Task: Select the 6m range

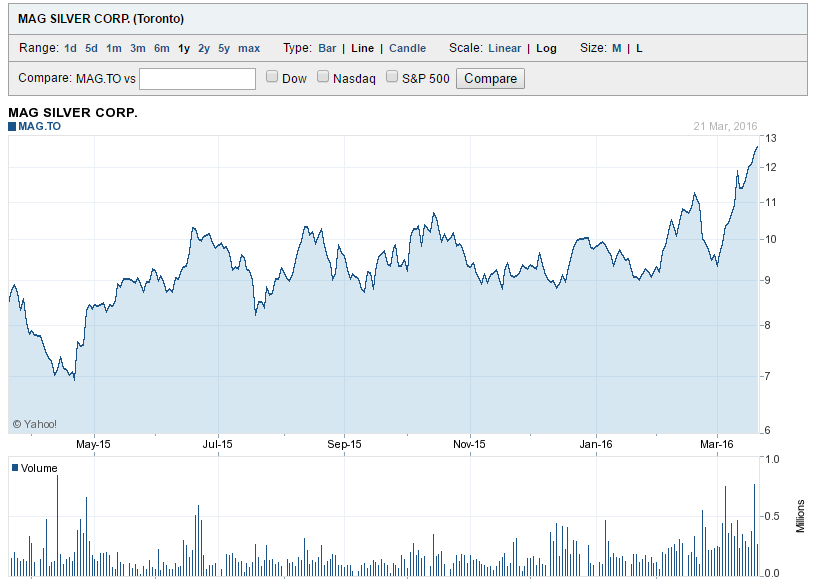Action: pyautogui.click(x=160, y=48)
